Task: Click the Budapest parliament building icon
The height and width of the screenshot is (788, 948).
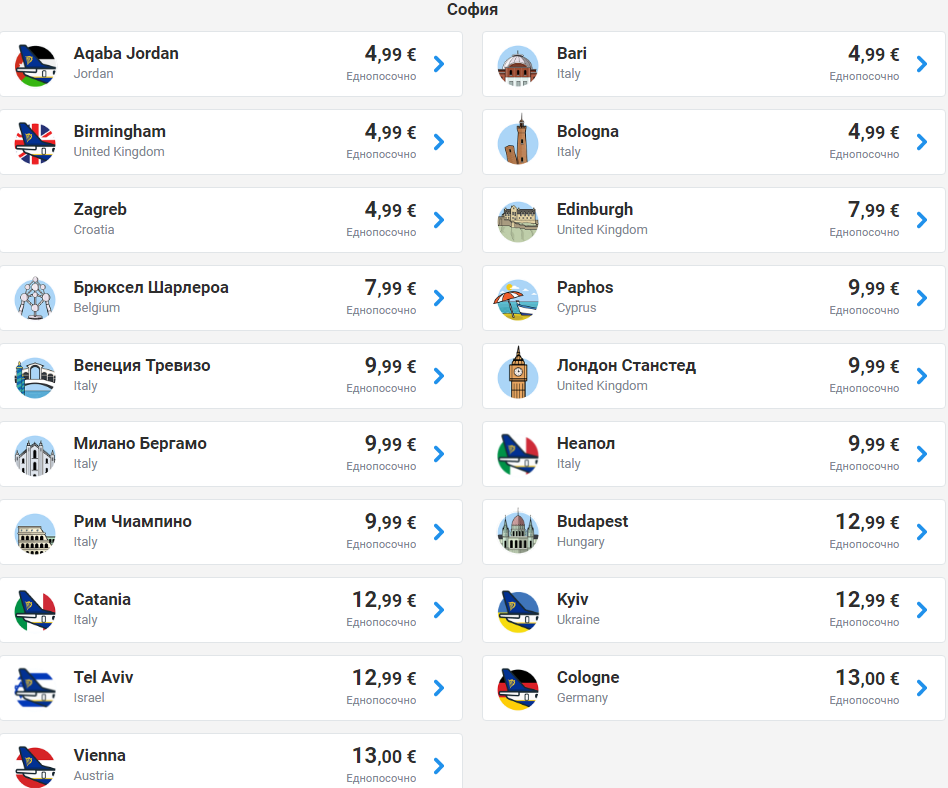Action: coord(518,533)
